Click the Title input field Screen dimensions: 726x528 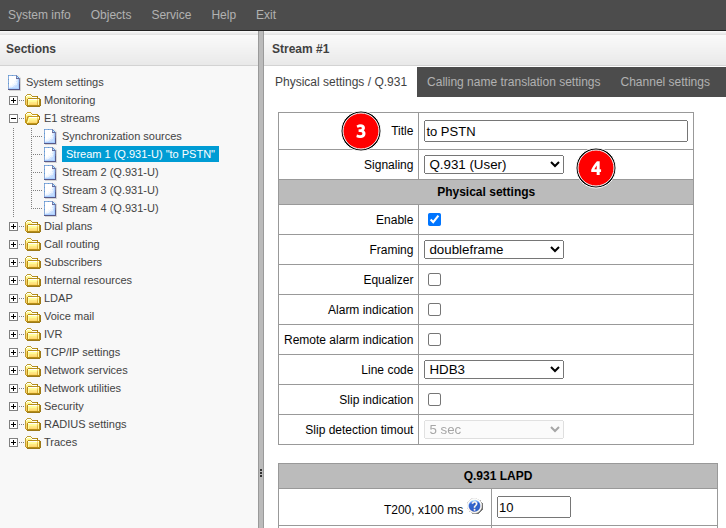pyautogui.click(x=555, y=131)
